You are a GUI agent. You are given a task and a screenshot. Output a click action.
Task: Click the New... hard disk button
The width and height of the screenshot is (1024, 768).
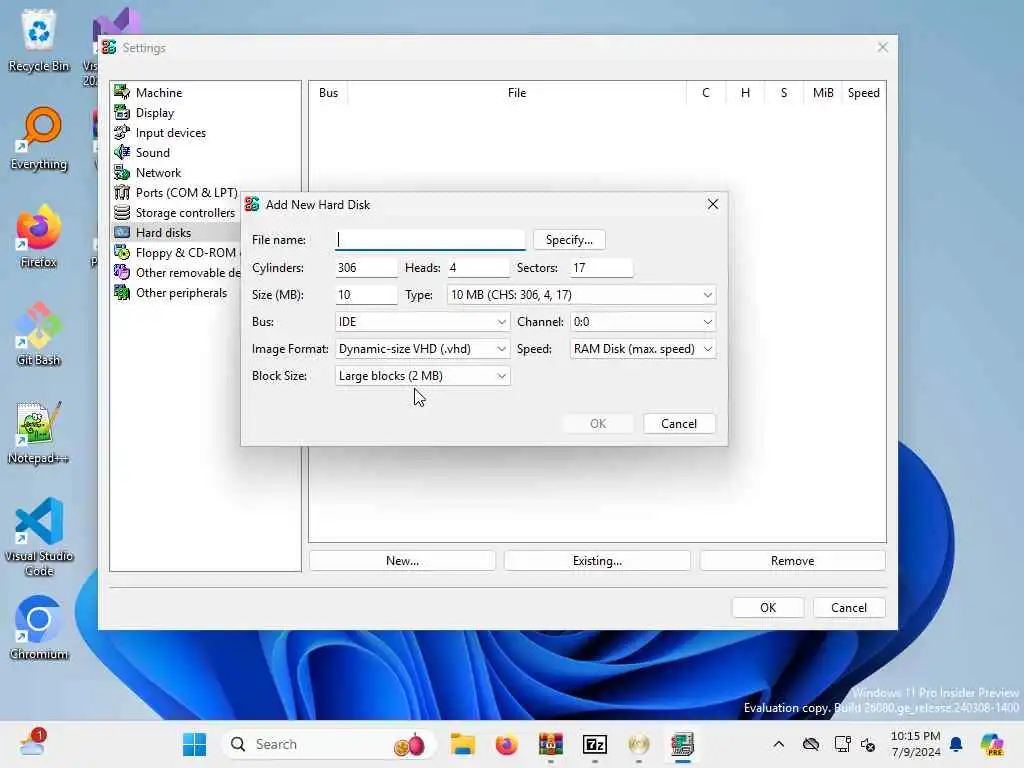[x=402, y=561]
